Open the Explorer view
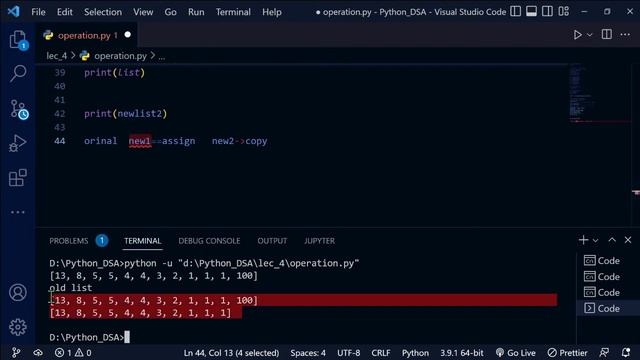This screenshot has height=360, width=640. pyautogui.click(x=18, y=40)
